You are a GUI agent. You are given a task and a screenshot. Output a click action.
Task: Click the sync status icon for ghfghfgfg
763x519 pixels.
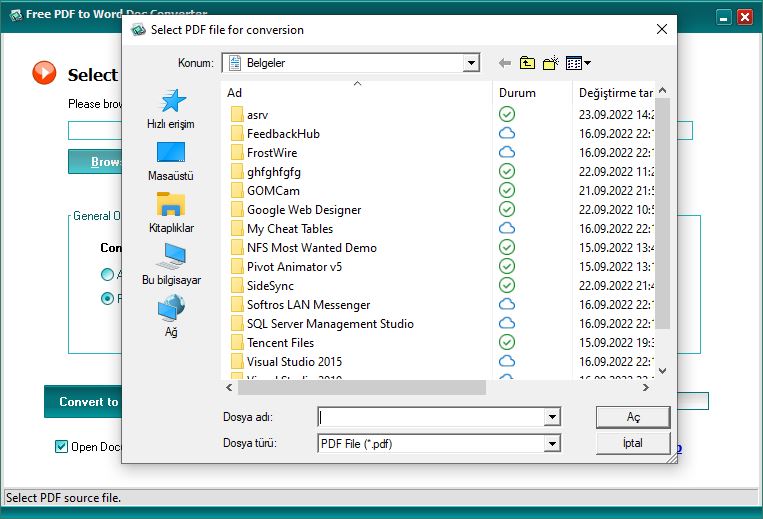(507, 171)
